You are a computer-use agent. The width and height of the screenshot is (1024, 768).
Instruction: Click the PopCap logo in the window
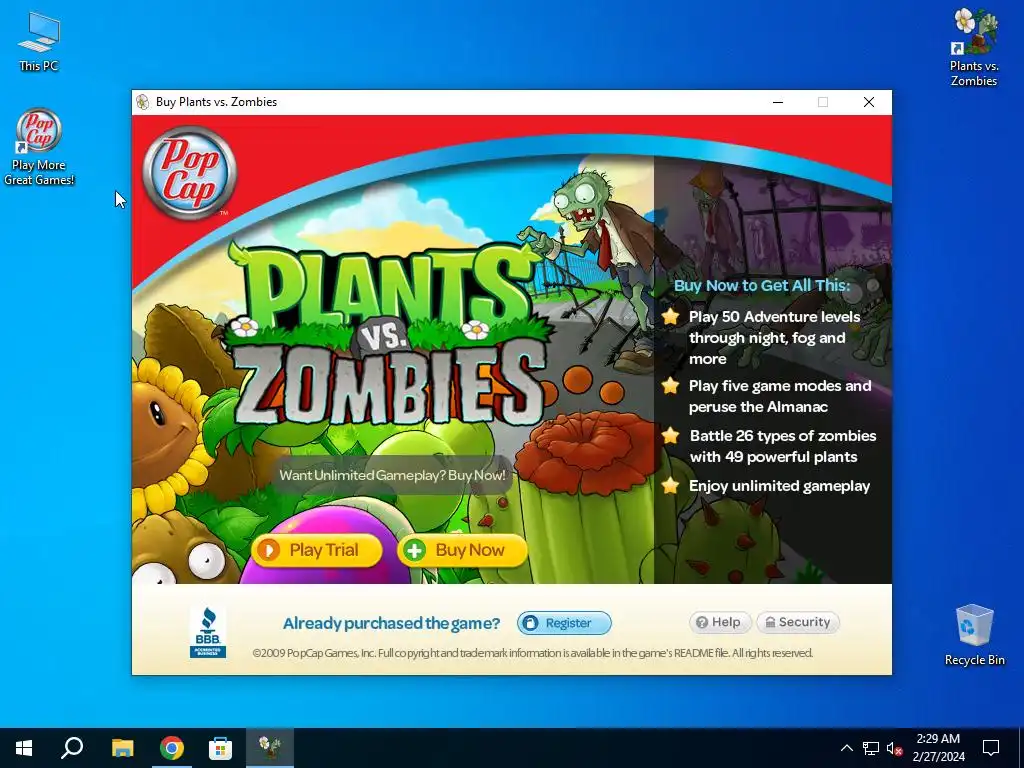click(x=189, y=172)
